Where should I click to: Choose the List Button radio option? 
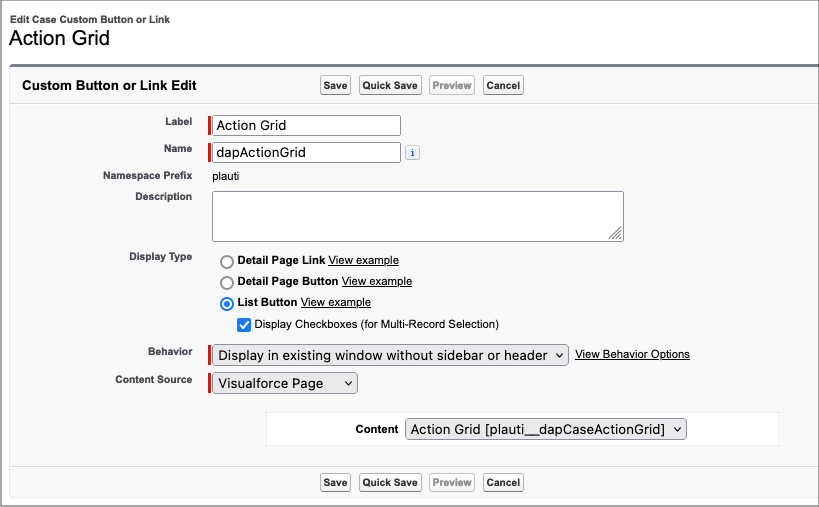click(227, 303)
